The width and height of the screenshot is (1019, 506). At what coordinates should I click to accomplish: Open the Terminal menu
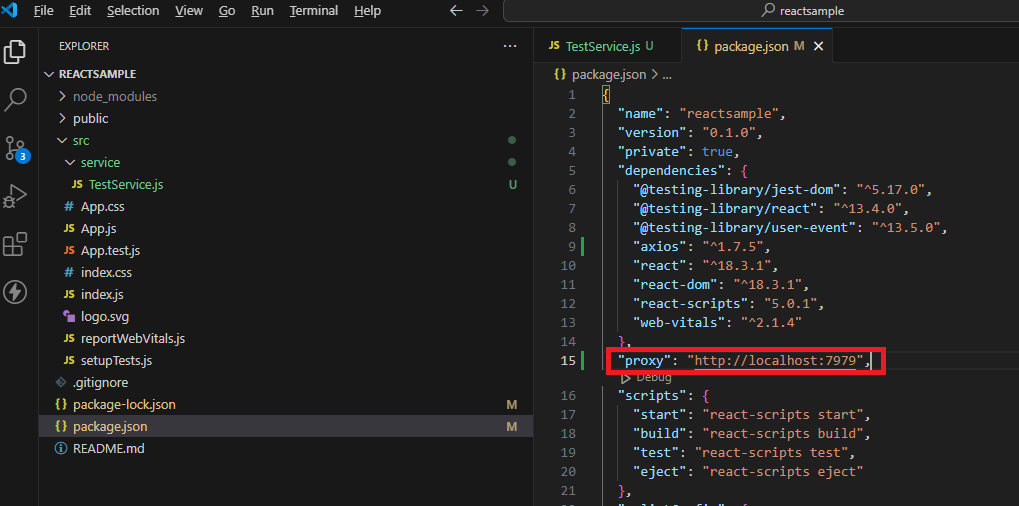click(x=313, y=11)
